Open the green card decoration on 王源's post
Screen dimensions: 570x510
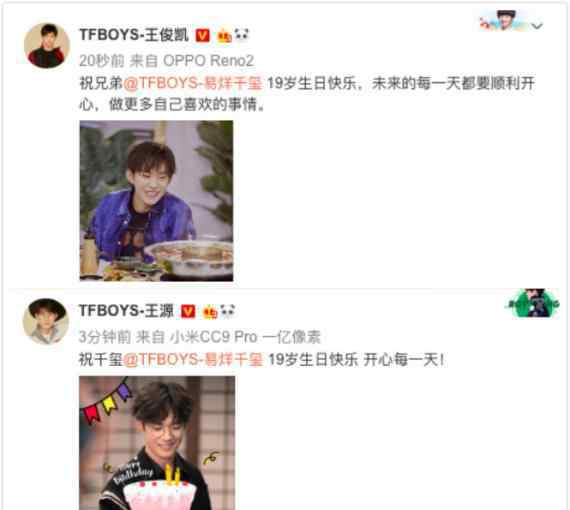pos(532,304)
